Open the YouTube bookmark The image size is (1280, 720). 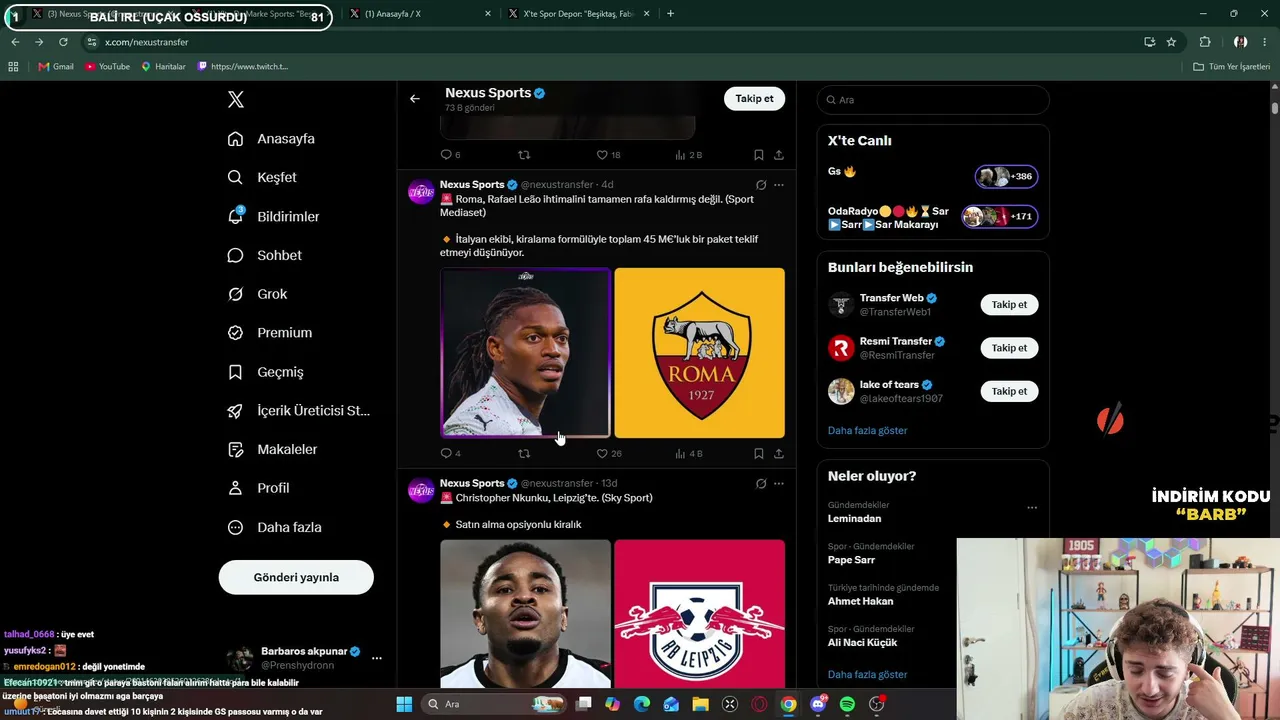107,67
